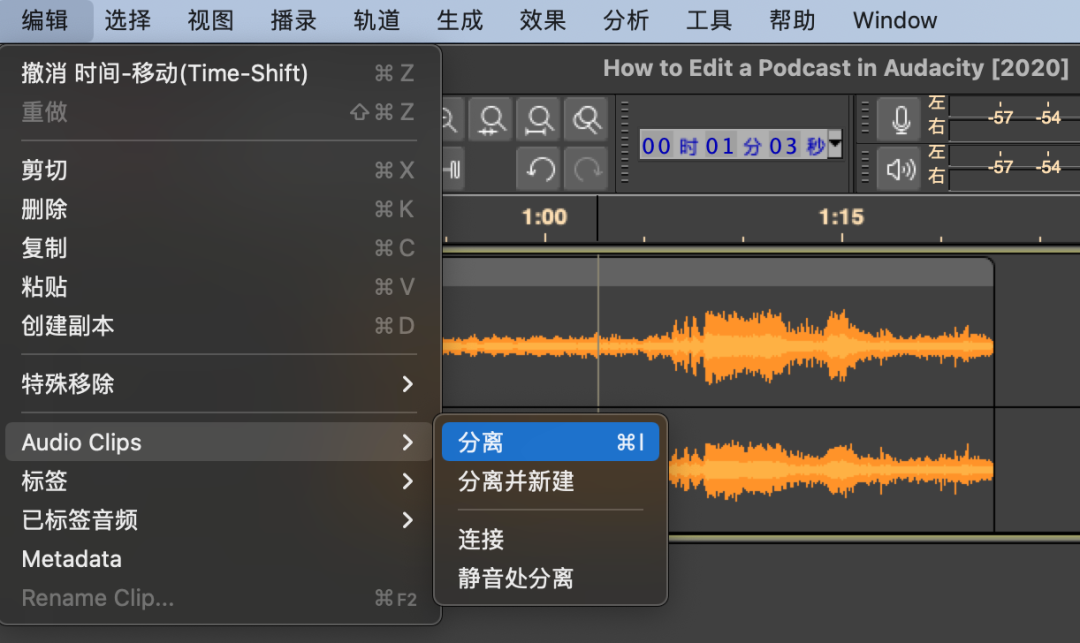This screenshot has height=643, width=1080.
Task: Click the Undo arrow toolbar icon
Action: tap(538, 169)
